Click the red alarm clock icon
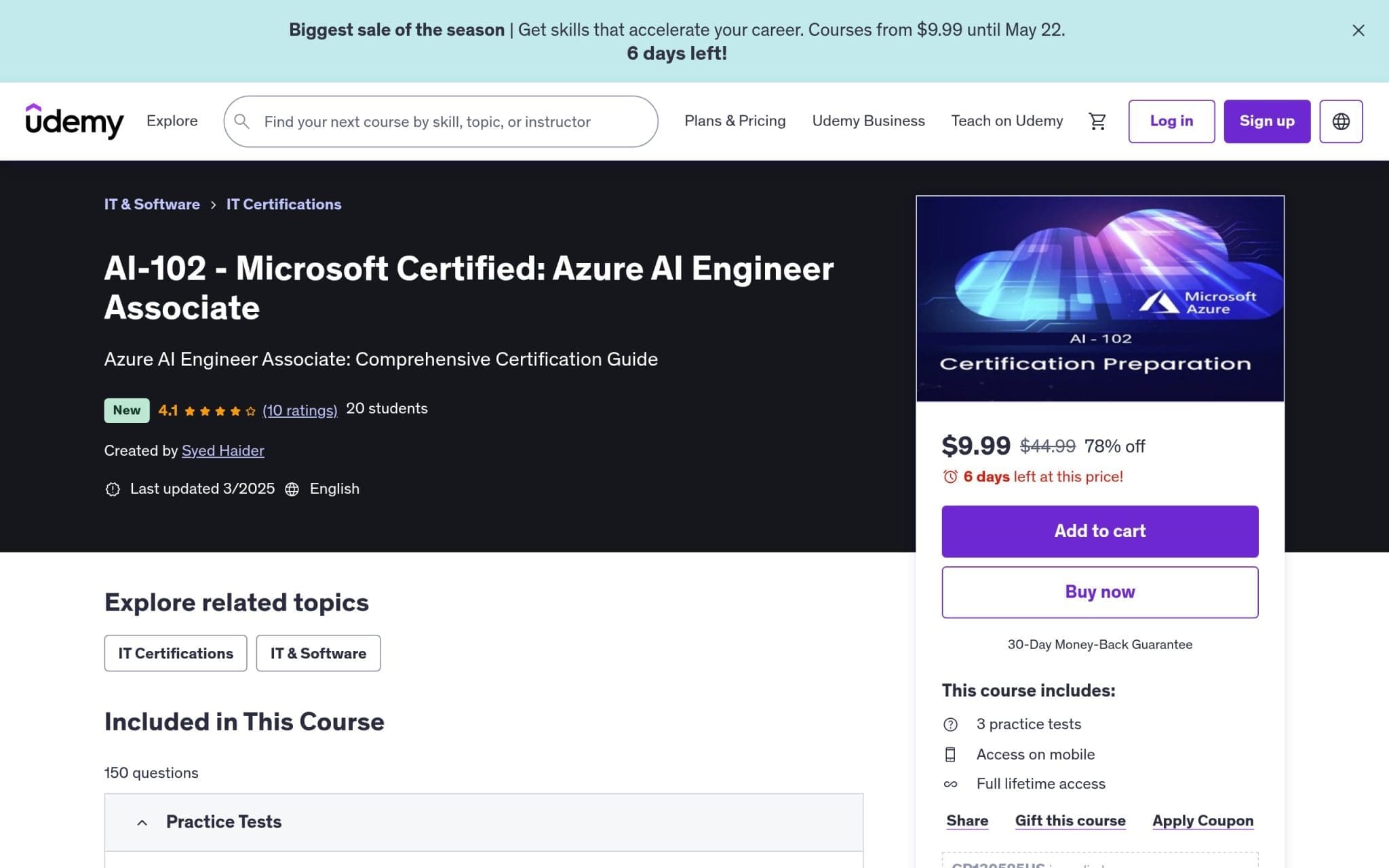Screen dimensions: 1389x868 pos(950,477)
